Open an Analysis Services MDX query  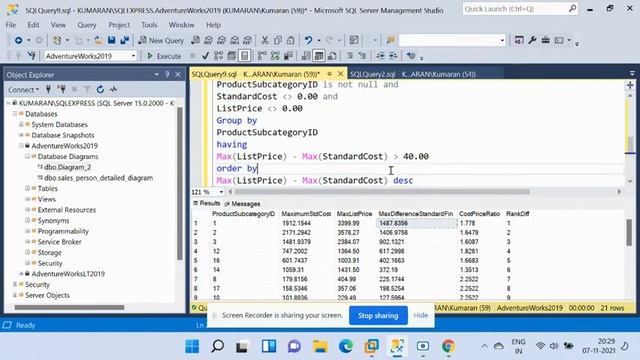click(x=209, y=40)
